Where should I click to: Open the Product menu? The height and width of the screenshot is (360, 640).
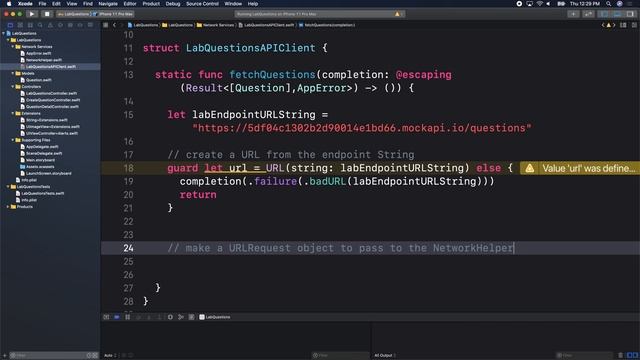pyautogui.click(x=151, y=4)
